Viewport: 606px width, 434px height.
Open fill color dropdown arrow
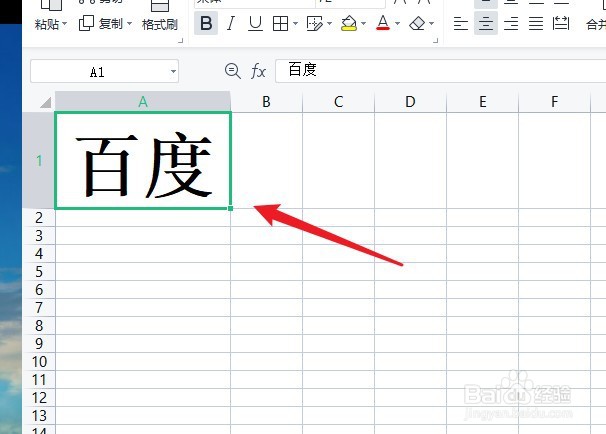coord(363,24)
